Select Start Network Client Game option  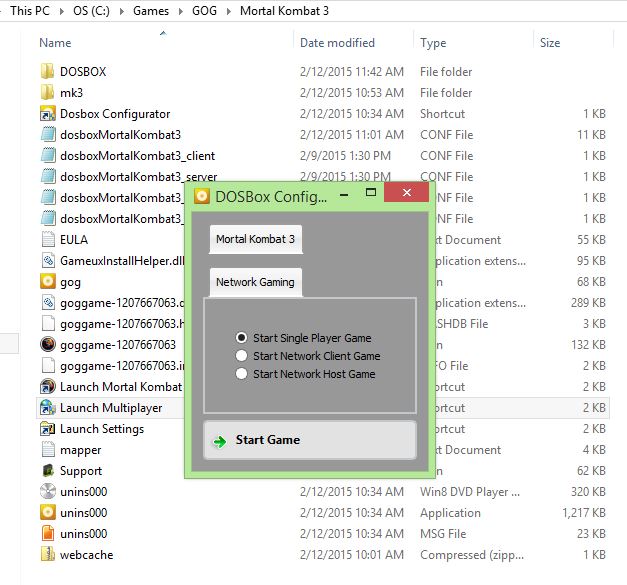(x=242, y=355)
